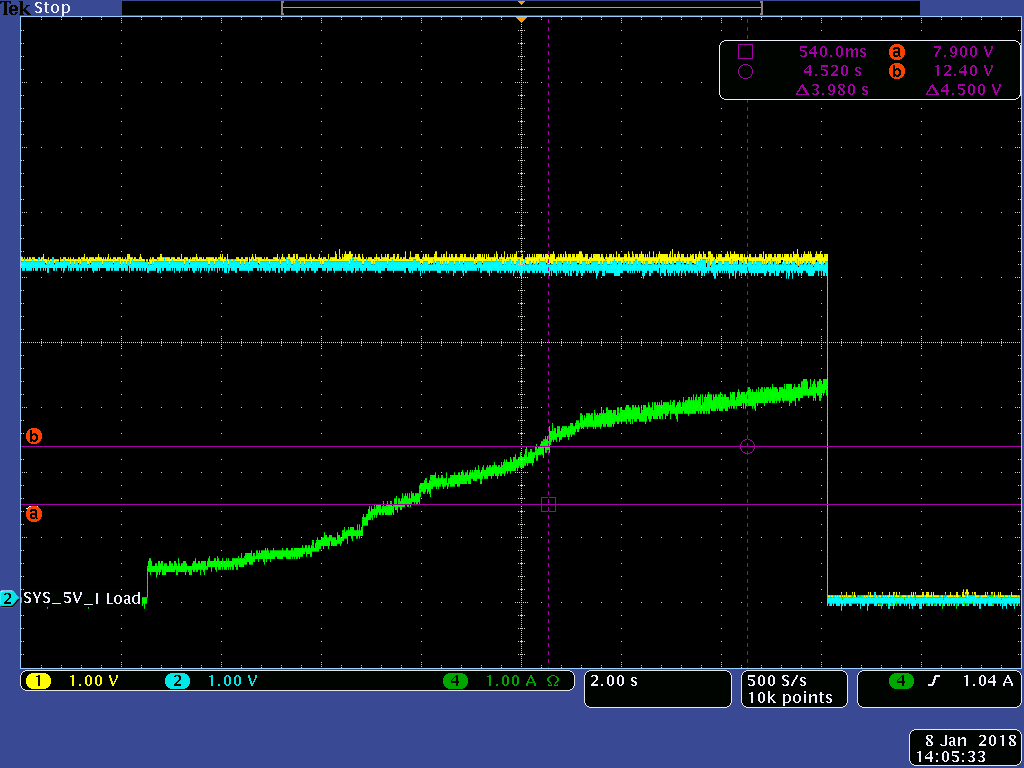Click the 1.04 A trigger level readout
The image size is (1024, 768).
point(988,681)
